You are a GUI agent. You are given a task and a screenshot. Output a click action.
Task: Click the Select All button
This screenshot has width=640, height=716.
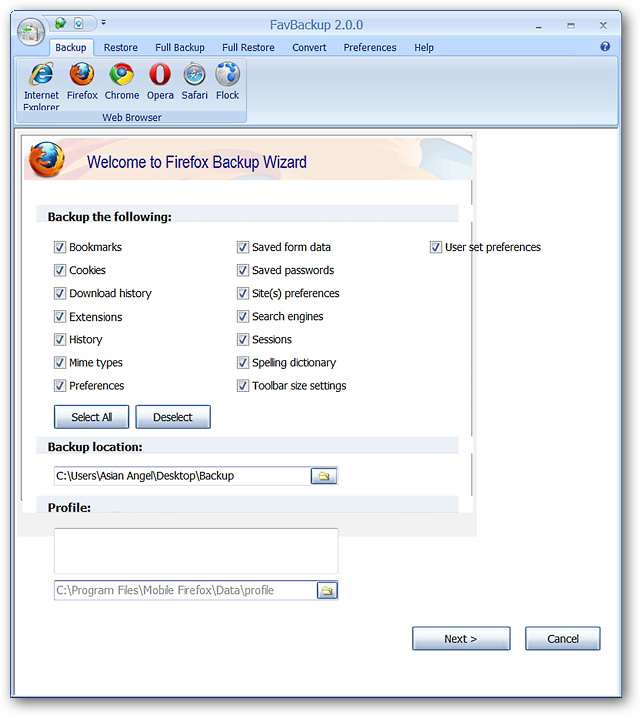tap(91, 417)
